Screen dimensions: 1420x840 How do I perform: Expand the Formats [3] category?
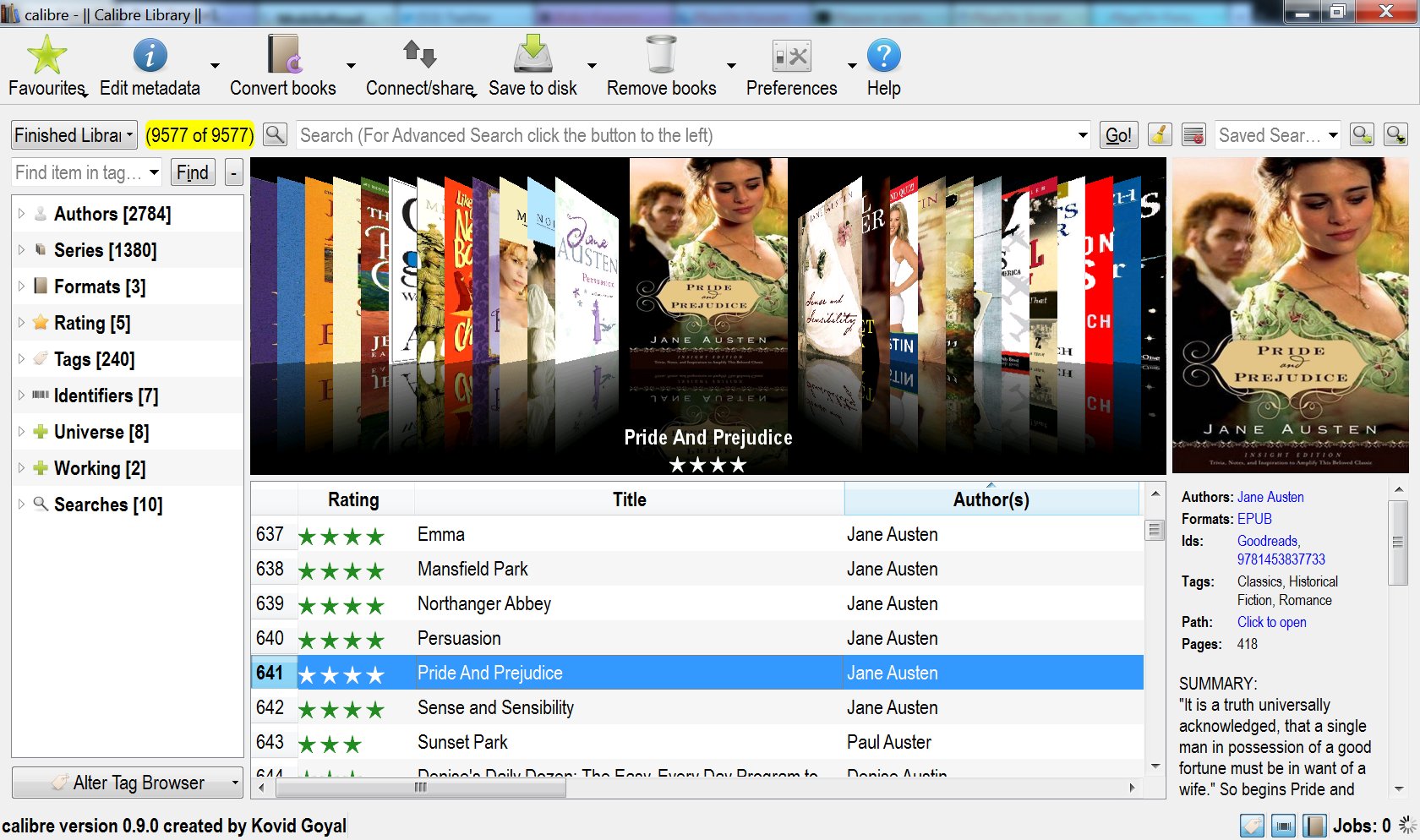point(21,286)
